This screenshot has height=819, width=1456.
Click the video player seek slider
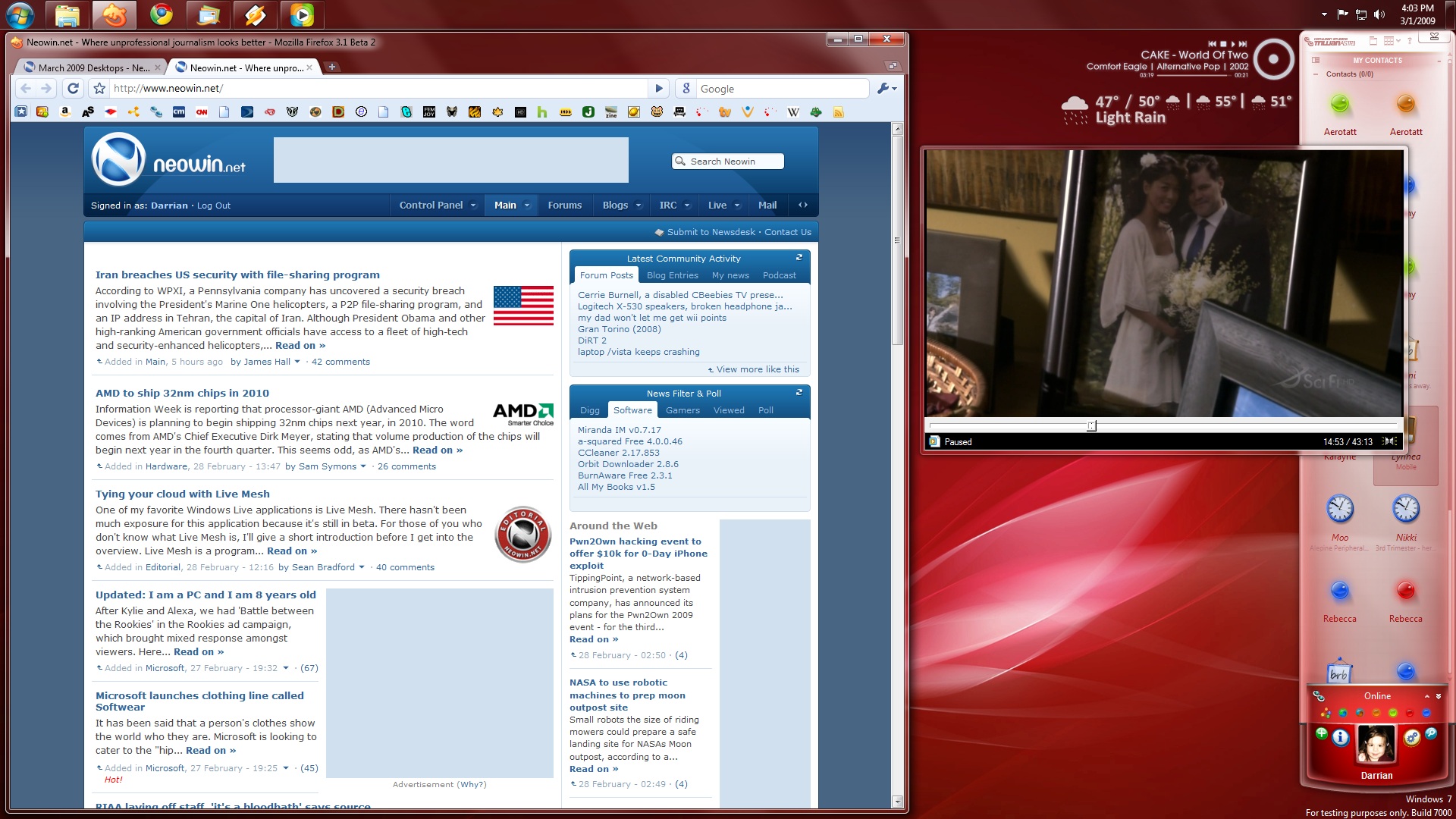click(x=1091, y=426)
